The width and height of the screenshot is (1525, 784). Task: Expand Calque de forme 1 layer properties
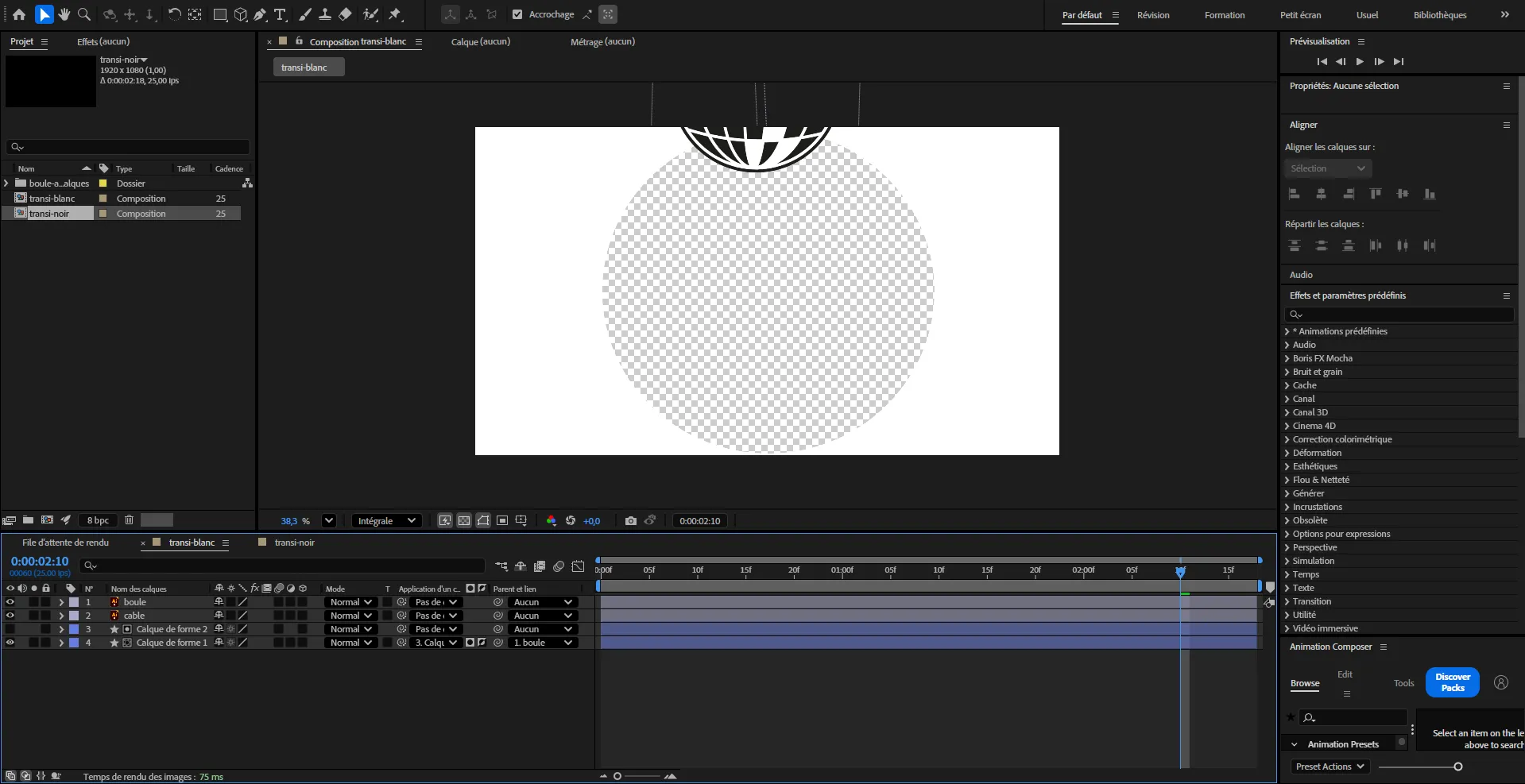point(61,643)
